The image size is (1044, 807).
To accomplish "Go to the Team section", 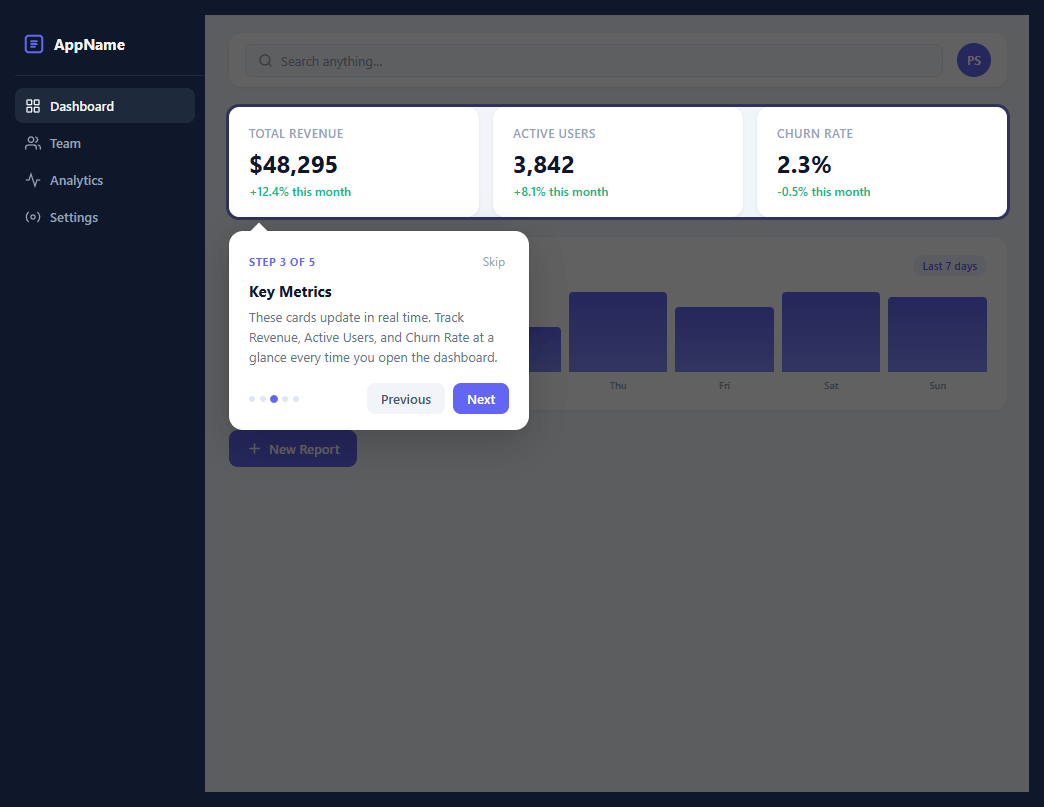I will point(105,143).
